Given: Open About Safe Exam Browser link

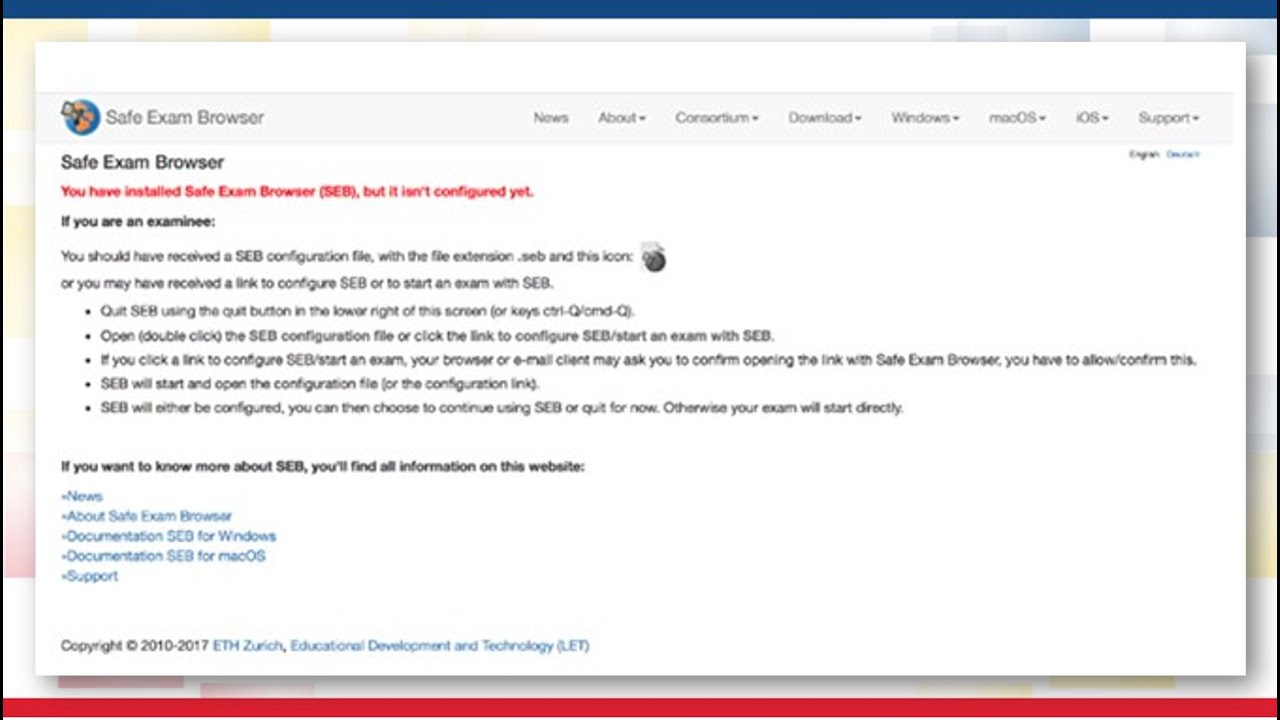Looking at the screenshot, I should click(x=146, y=516).
